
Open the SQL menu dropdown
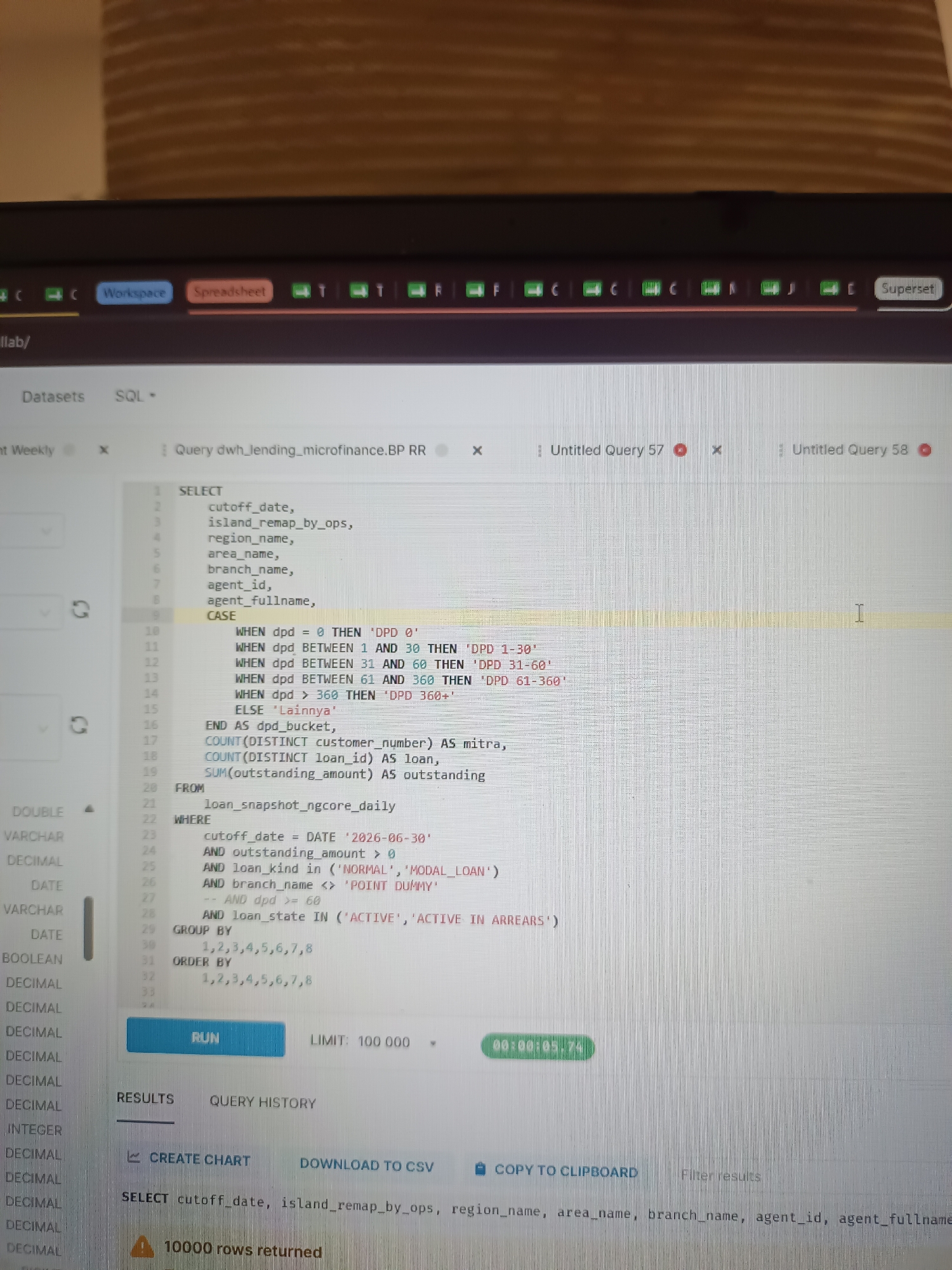[135, 396]
